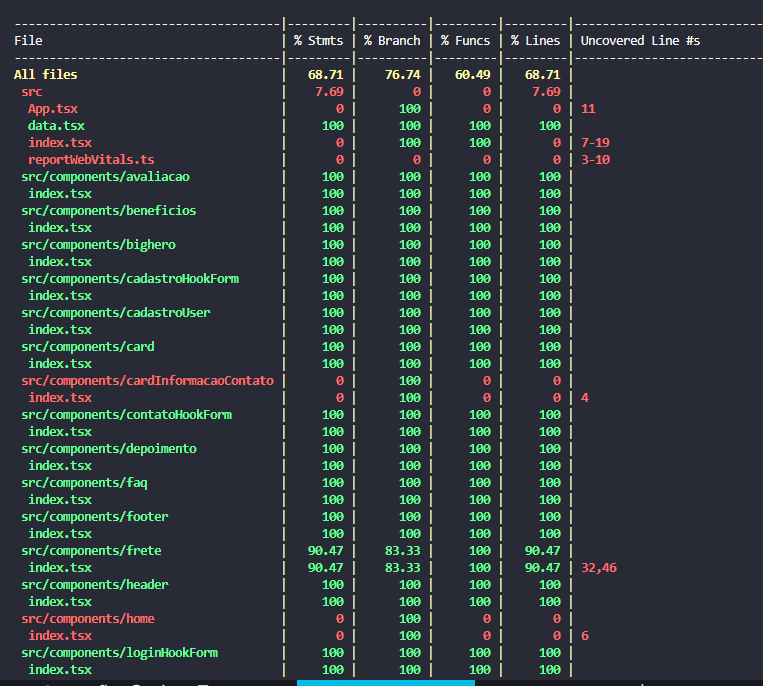Screen dimensions: 763x686
Task: Select the src/components/card folder row
Action: click(x=88, y=347)
